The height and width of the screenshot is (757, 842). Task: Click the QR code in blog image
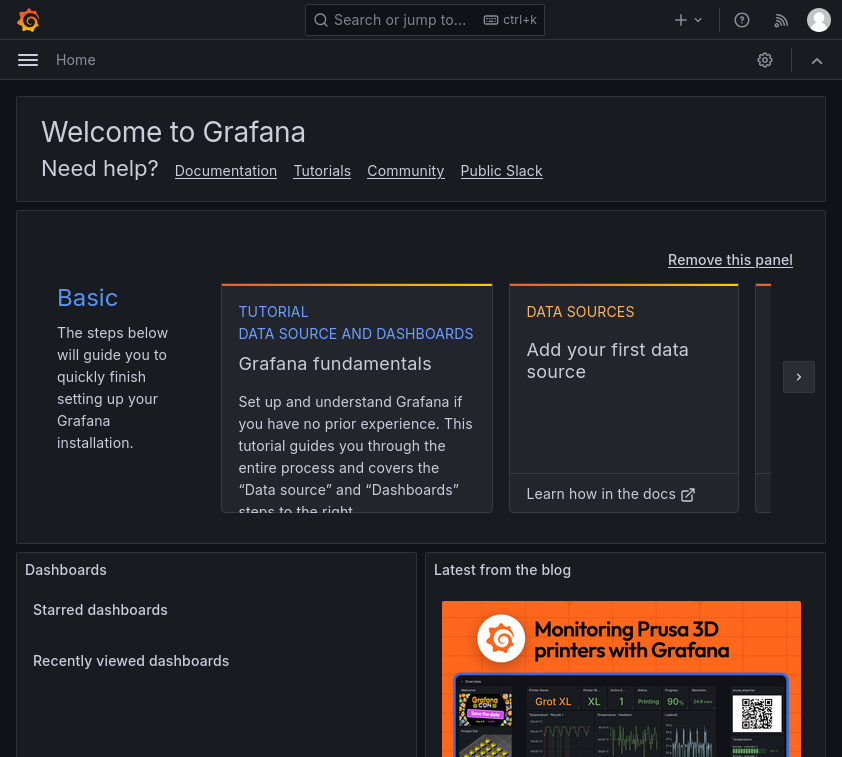pyautogui.click(x=756, y=714)
